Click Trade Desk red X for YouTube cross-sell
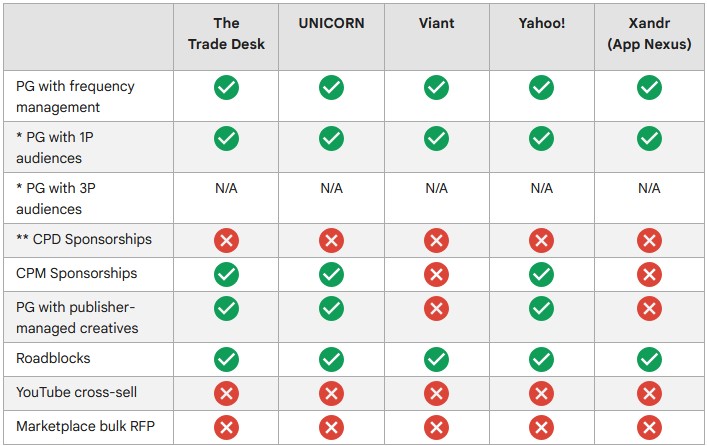 tap(226, 393)
